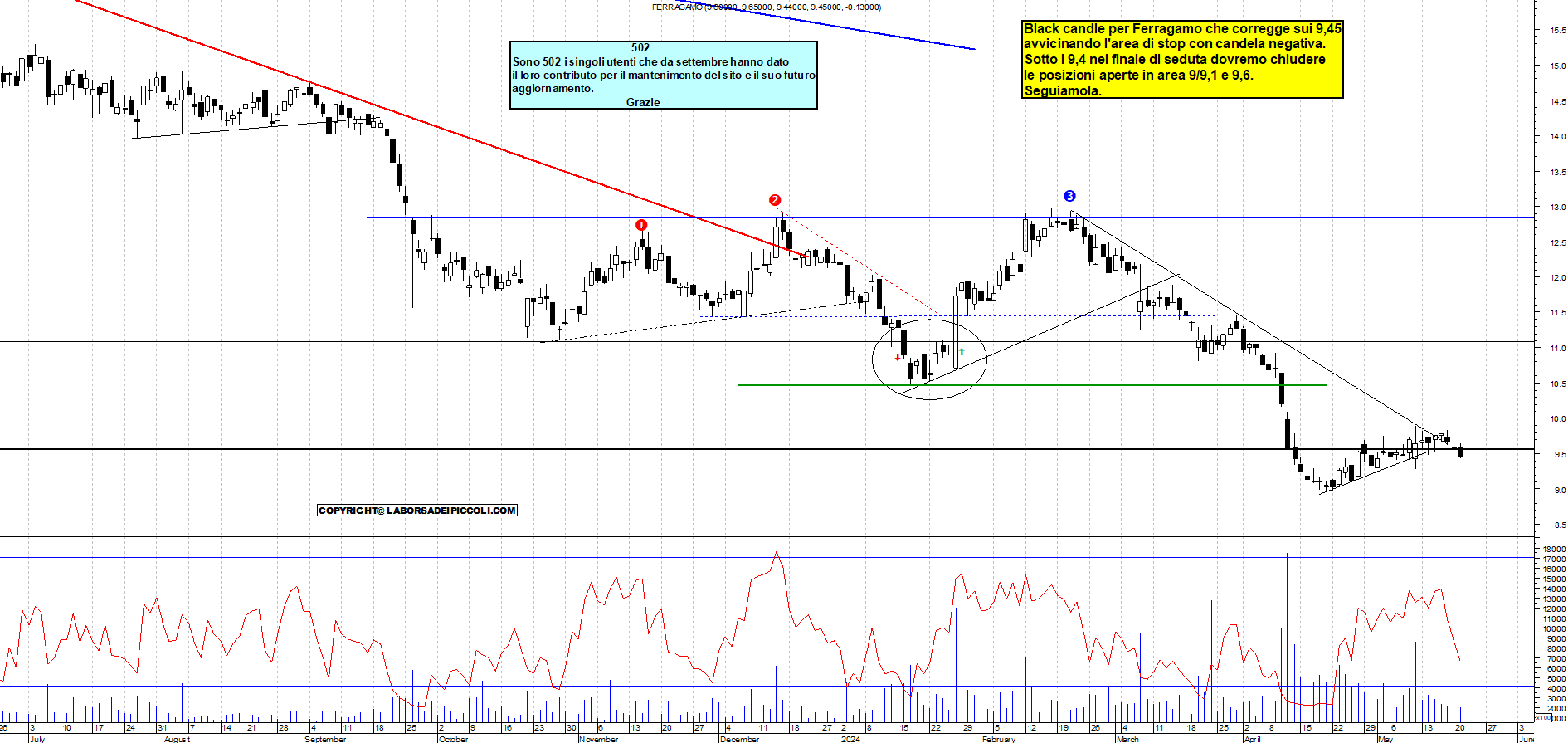
Task: Click the 10000 volume axis label
Action: click(1554, 629)
